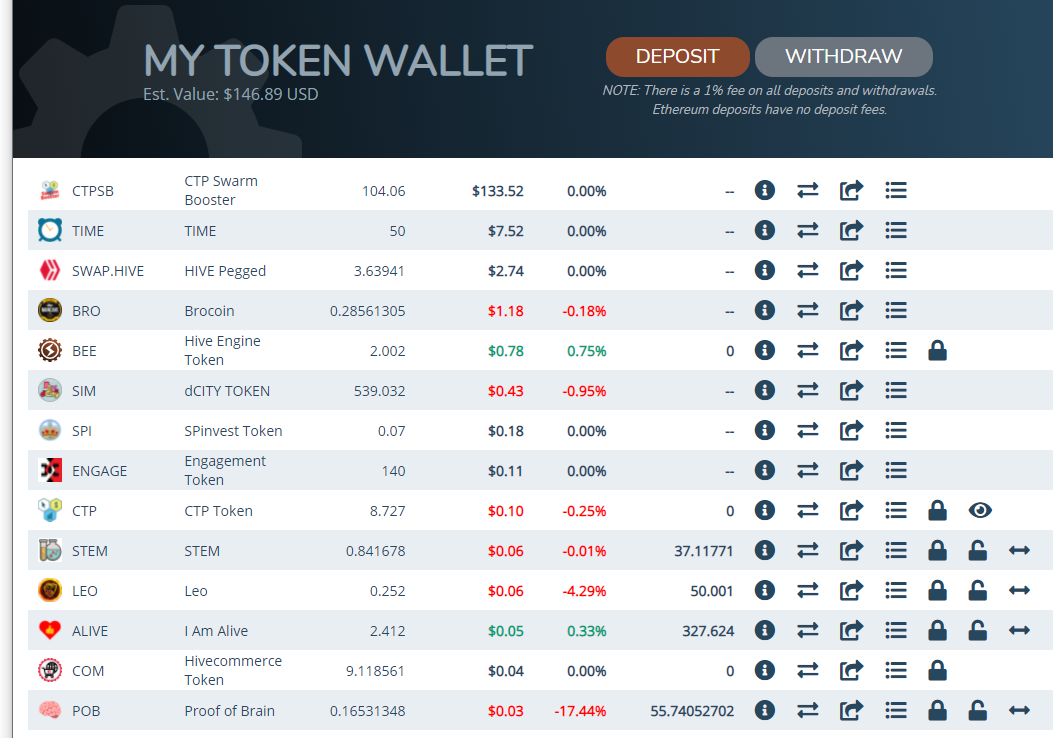The height and width of the screenshot is (738, 1053).
Task: Click the DEPOSIT button
Action: (x=677, y=56)
